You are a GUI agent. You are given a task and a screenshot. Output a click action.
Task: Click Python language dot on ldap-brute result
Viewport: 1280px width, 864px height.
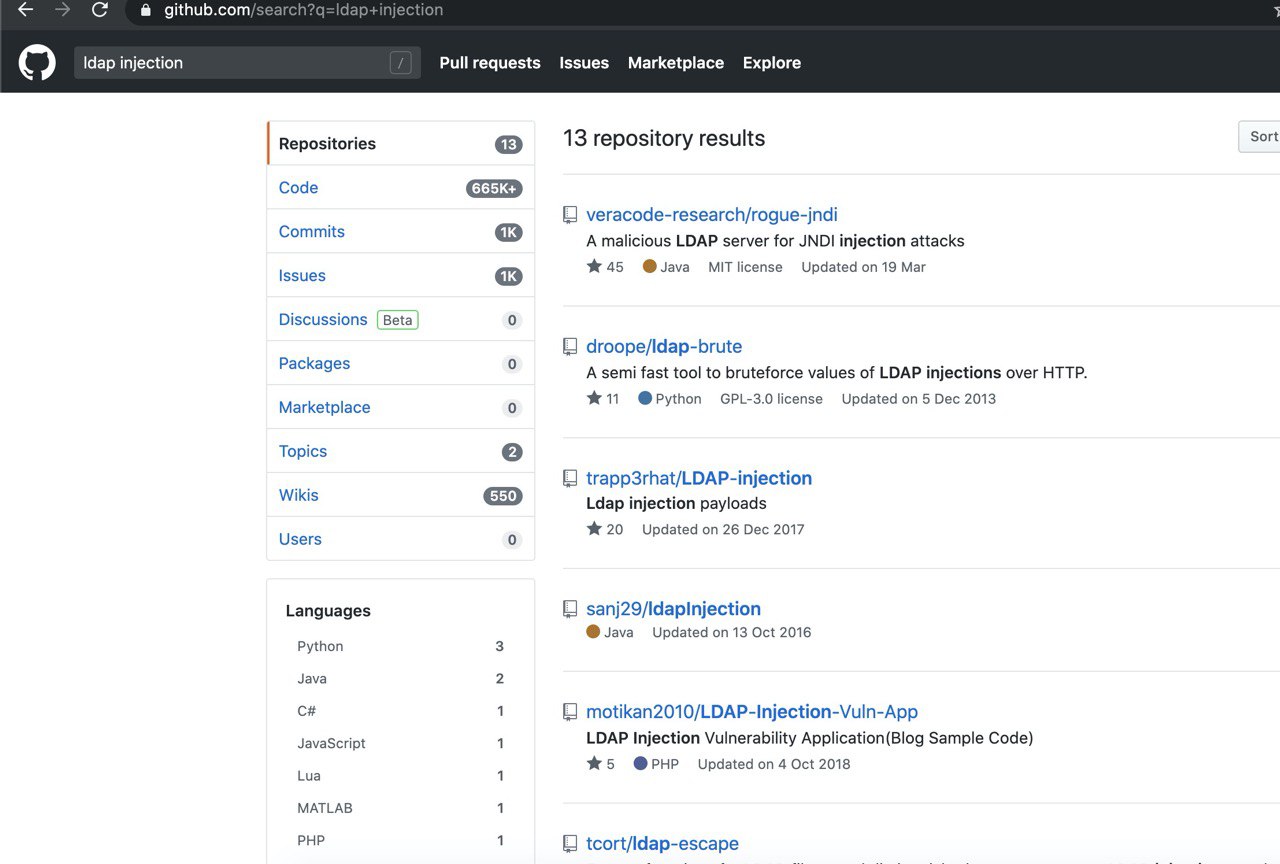coord(645,398)
